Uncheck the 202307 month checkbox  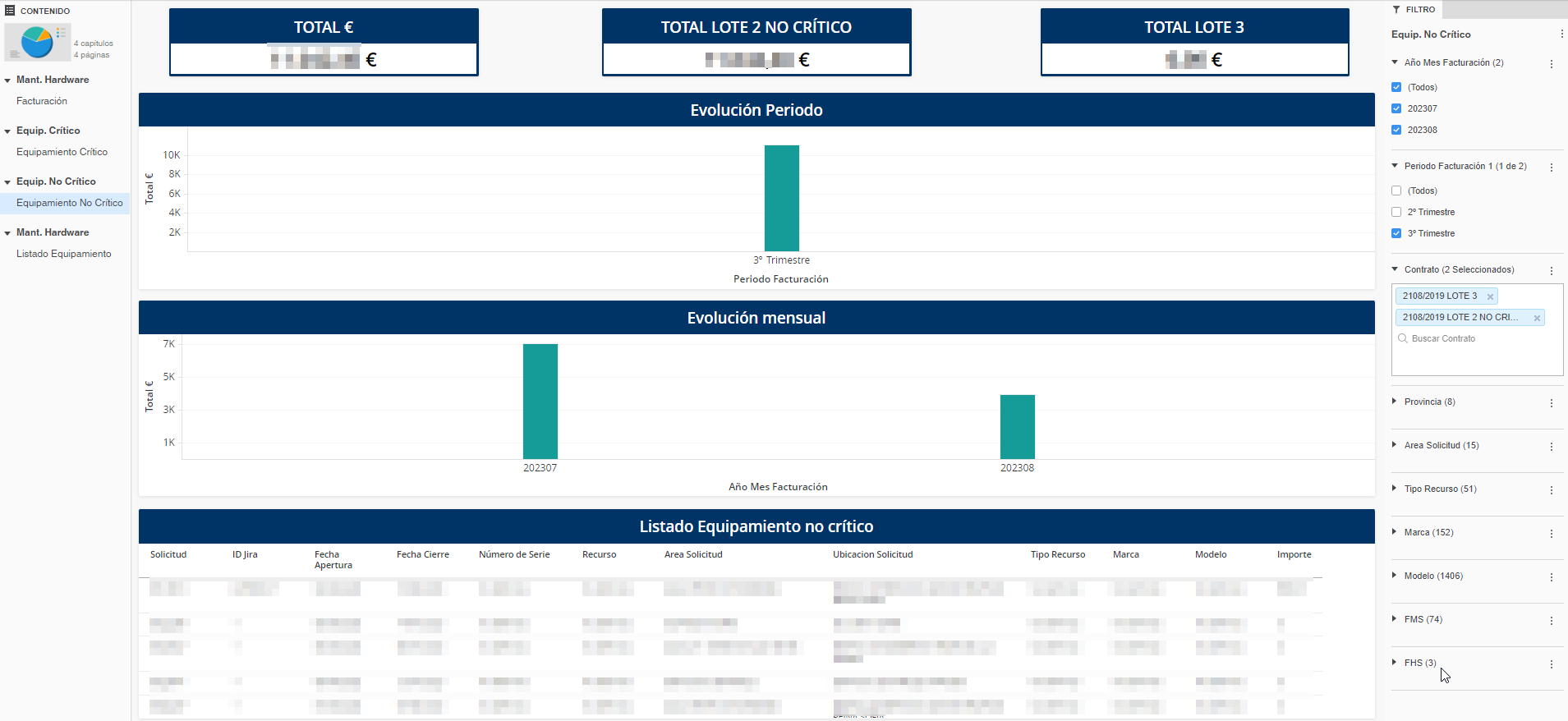1396,108
